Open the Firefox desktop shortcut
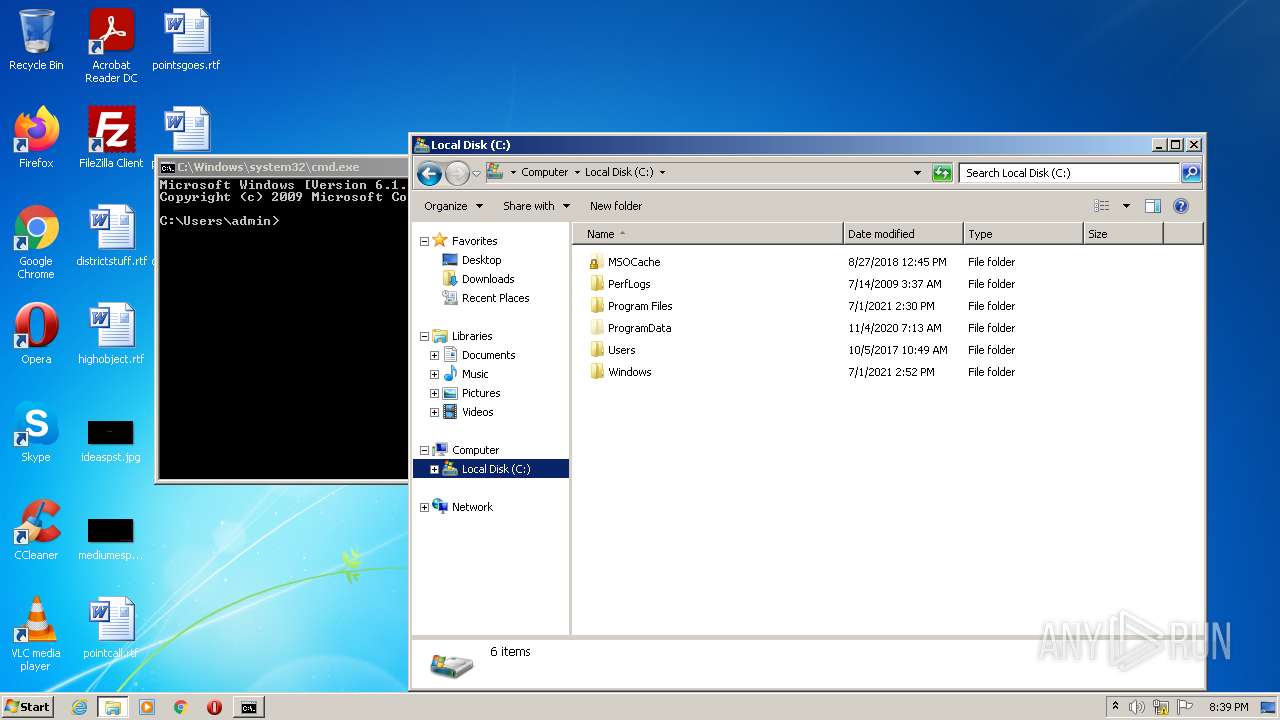1280x720 pixels. [36, 138]
